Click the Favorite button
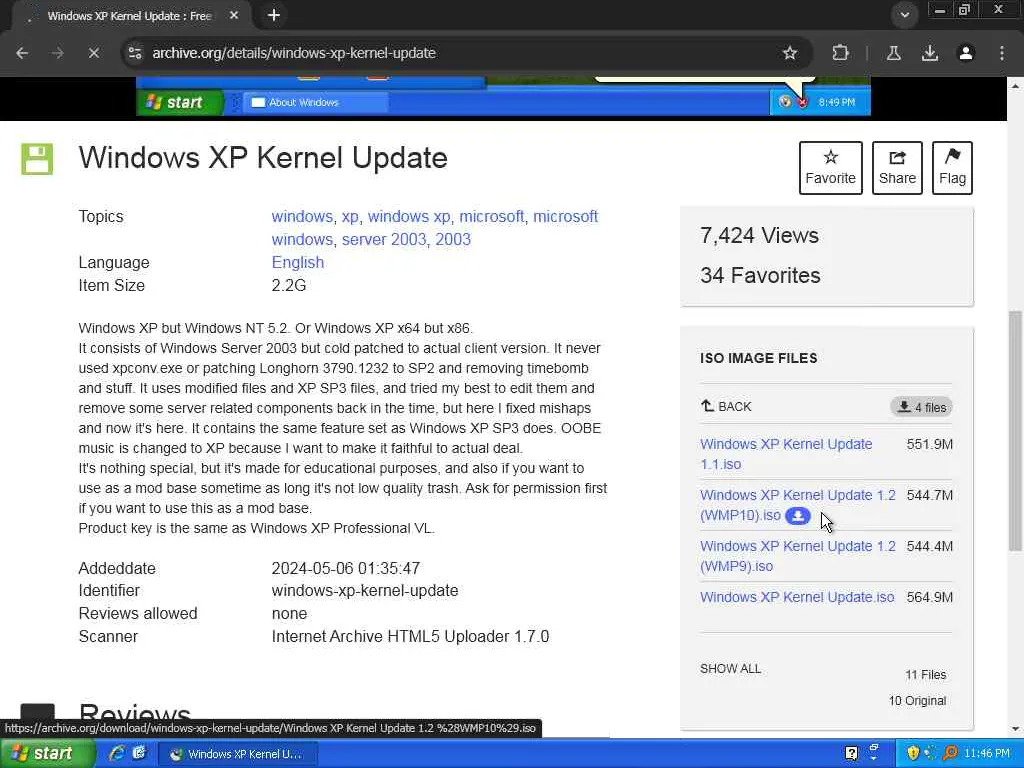 pyautogui.click(x=830, y=168)
